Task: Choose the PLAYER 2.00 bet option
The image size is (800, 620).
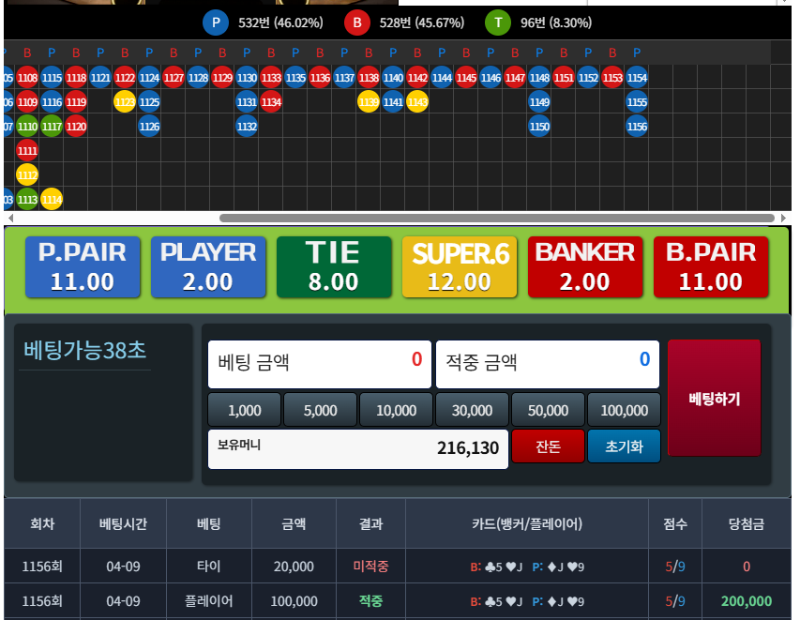Action: 209,267
